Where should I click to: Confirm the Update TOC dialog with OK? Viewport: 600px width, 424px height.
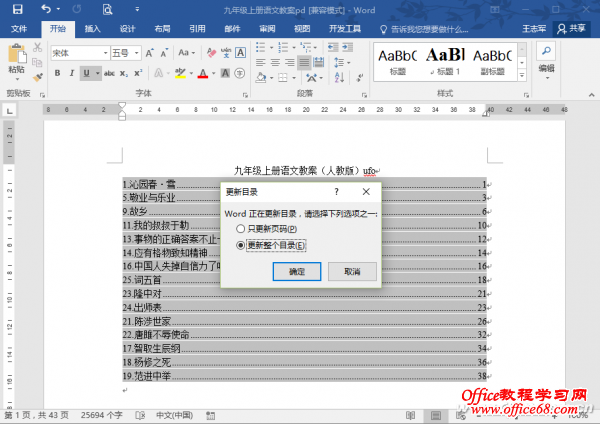(297, 271)
